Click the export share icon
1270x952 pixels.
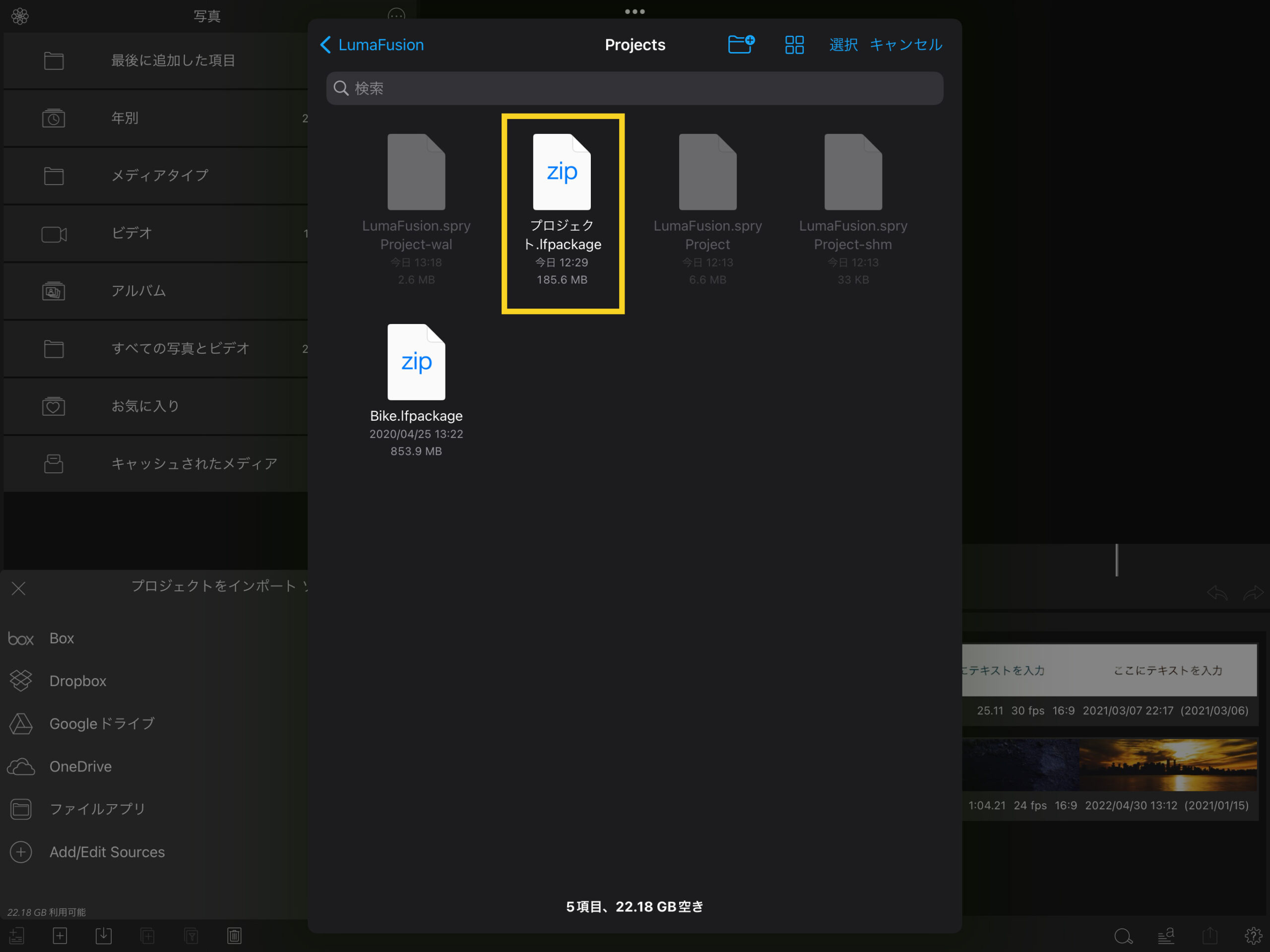(1209, 936)
